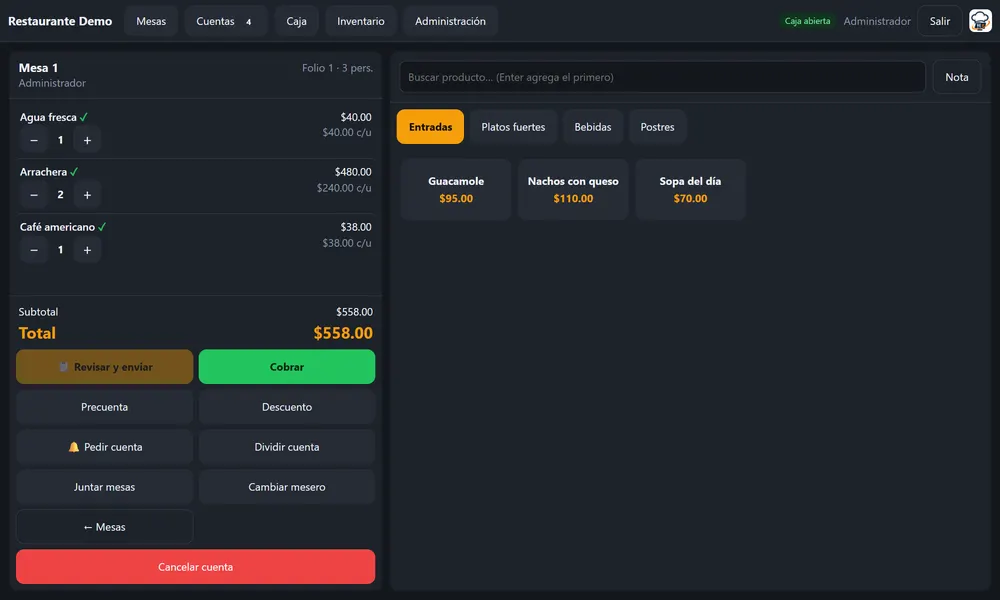
Task: Go back with the ← Mesas button
Action: click(105, 527)
